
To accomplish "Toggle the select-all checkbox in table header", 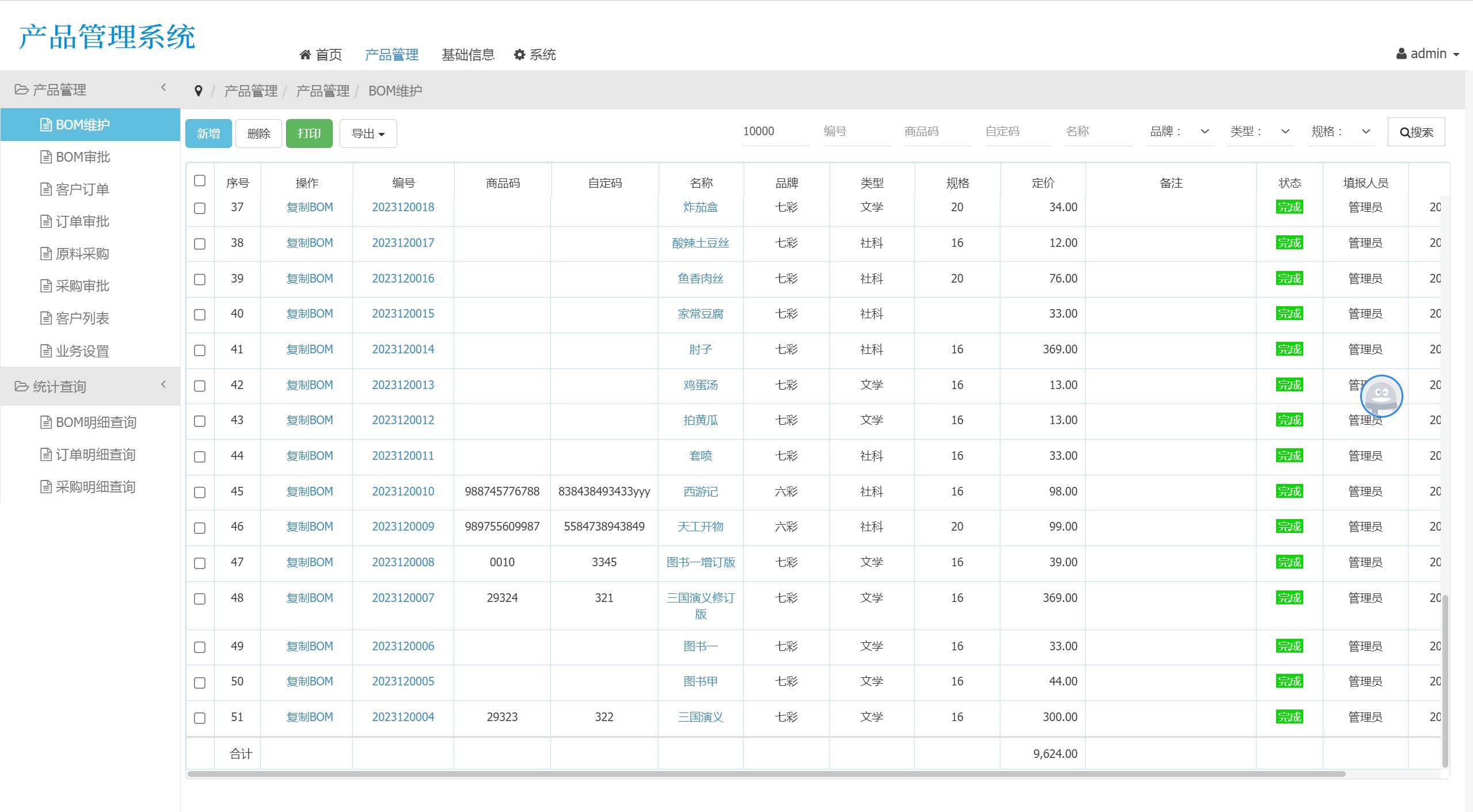I will pos(200,181).
